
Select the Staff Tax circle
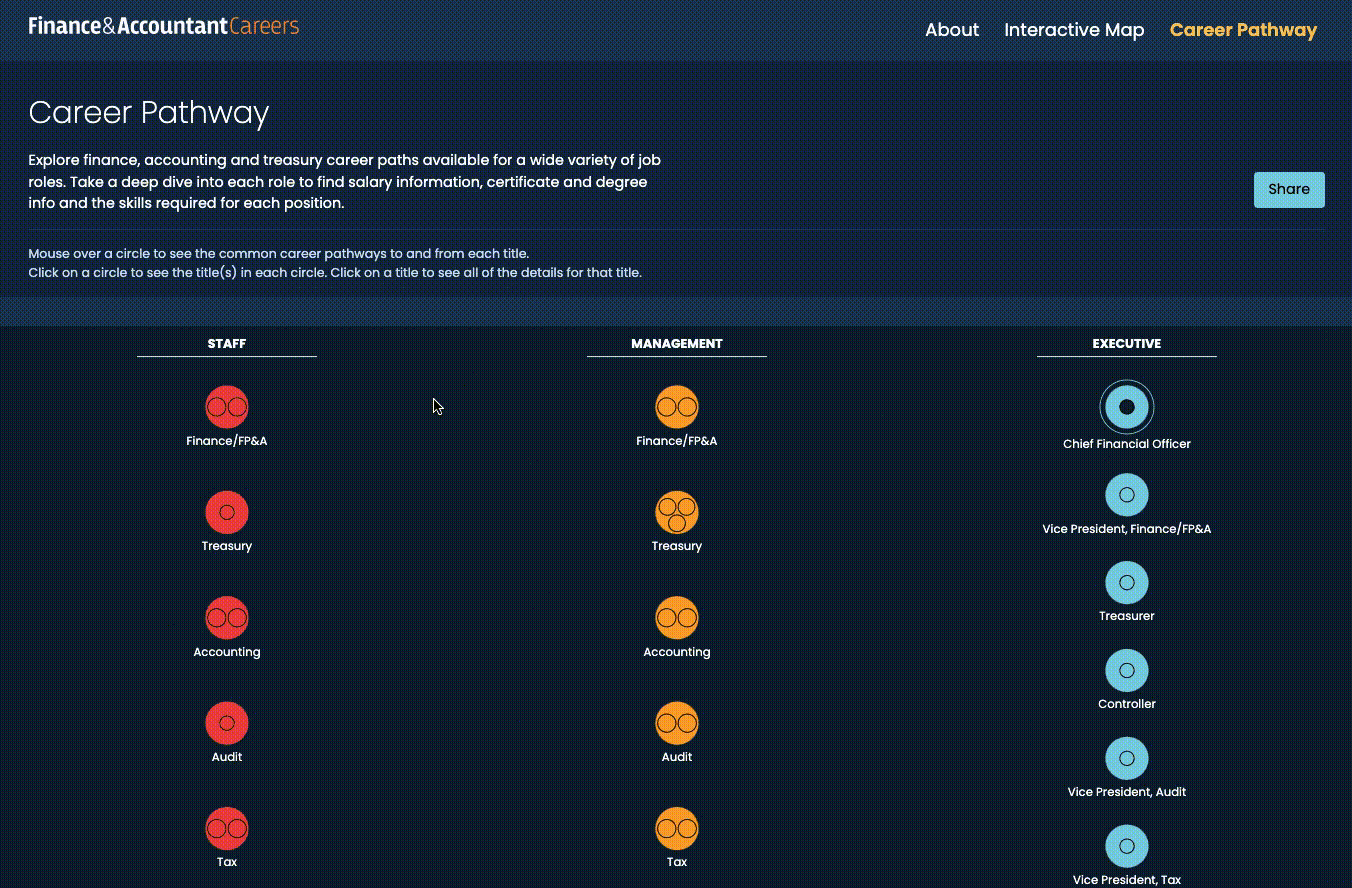coord(227,829)
